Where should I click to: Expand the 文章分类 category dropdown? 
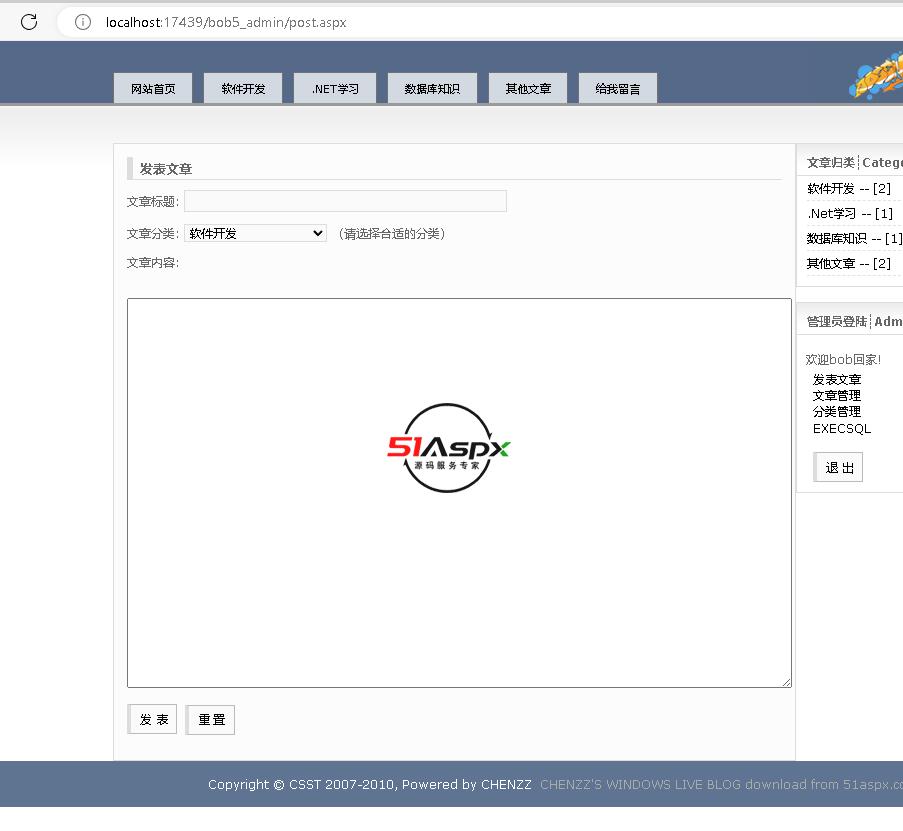(x=255, y=233)
